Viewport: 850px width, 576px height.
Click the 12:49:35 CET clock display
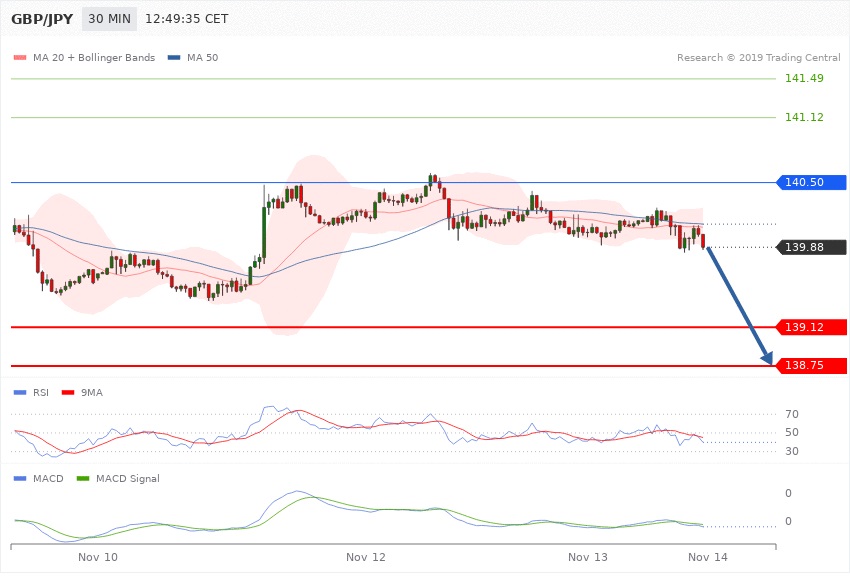coord(187,19)
